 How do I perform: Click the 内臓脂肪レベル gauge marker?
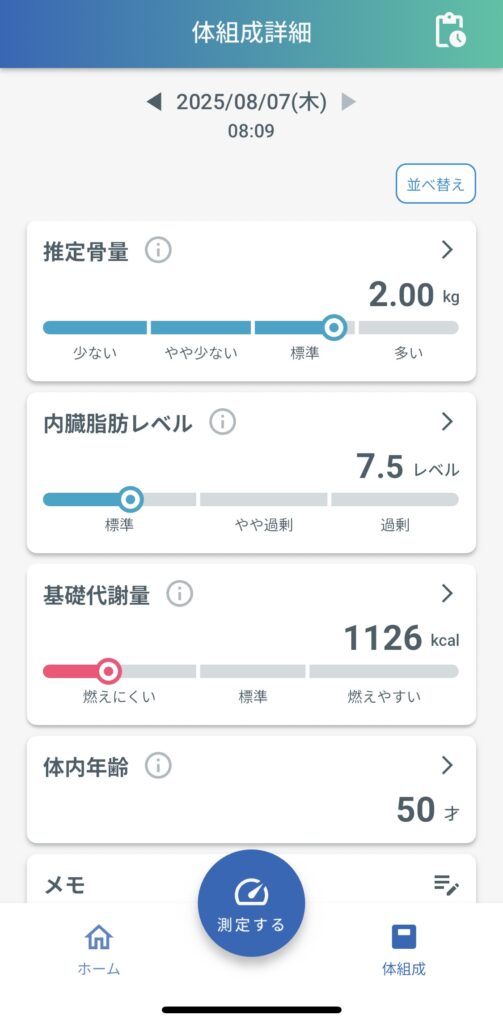131,500
